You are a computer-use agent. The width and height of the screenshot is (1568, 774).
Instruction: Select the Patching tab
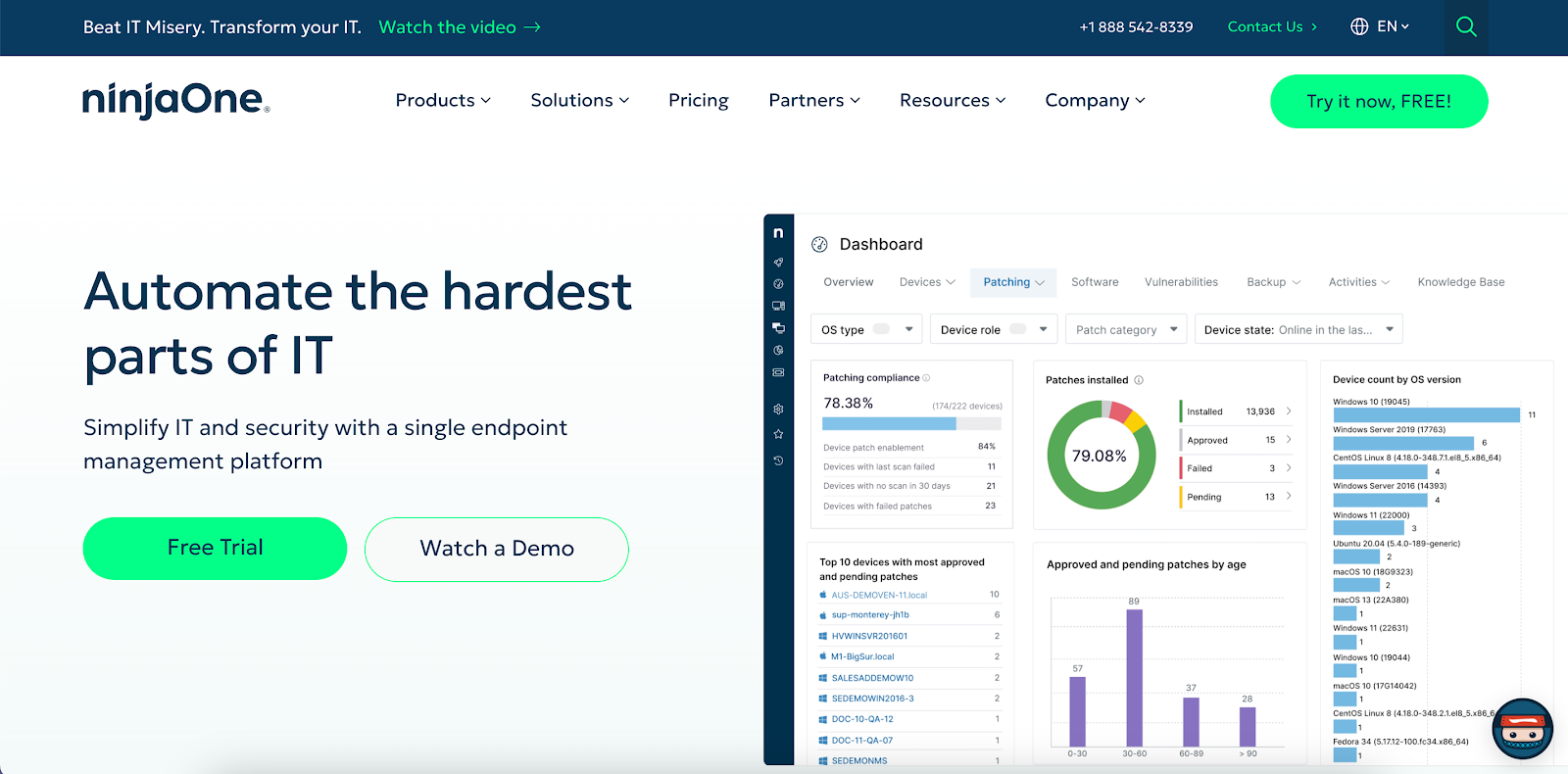[1013, 282]
